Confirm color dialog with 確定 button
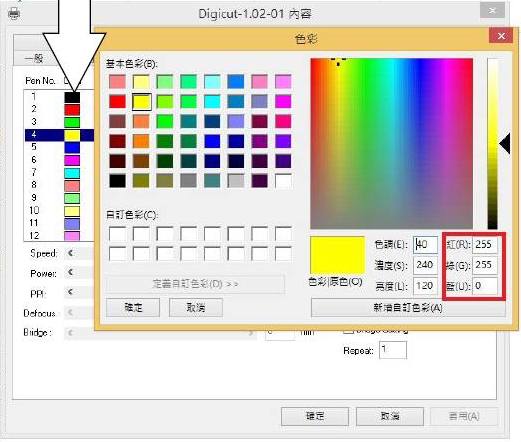521x442 pixels. click(133, 308)
